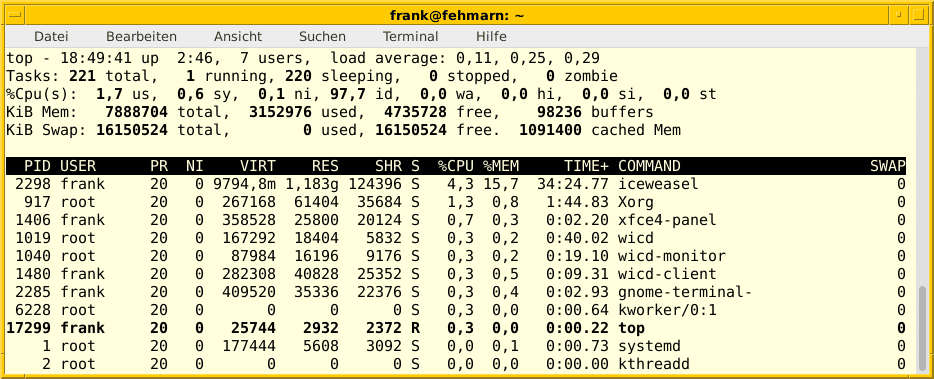Minimize the terminal window using title bar button
Viewport: 934px width, 379px height.
[x=898, y=14]
